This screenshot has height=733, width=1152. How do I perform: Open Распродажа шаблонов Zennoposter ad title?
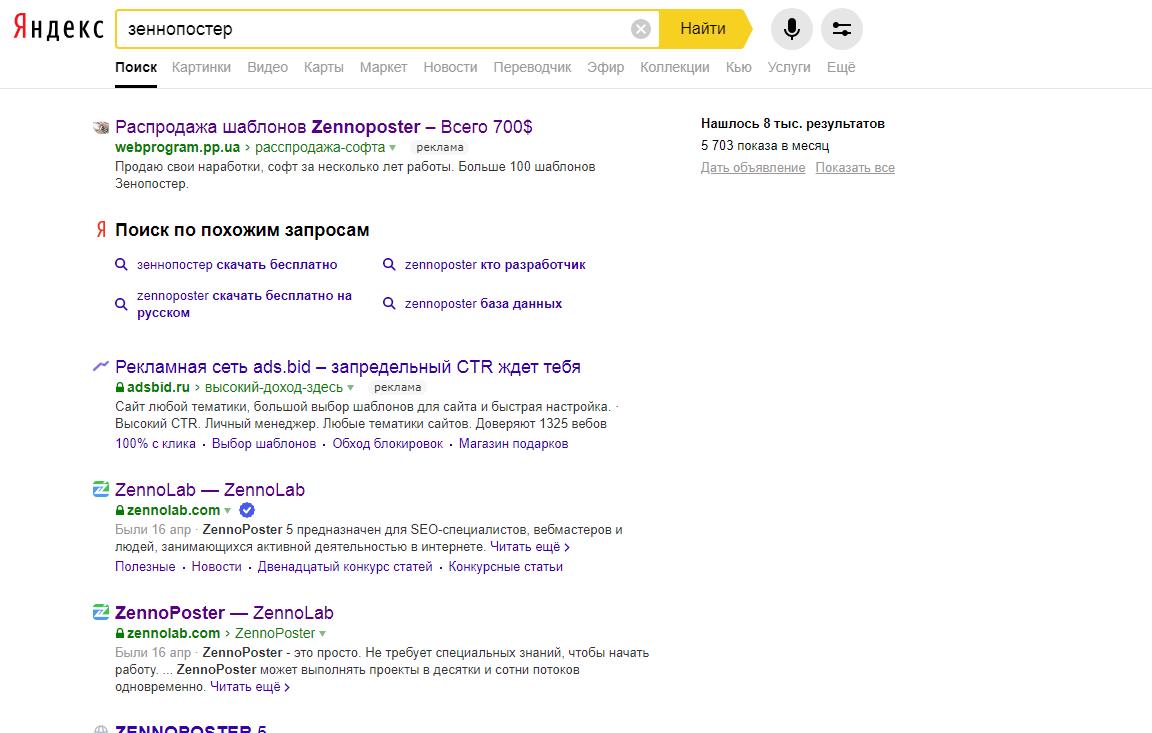click(323, 126)
